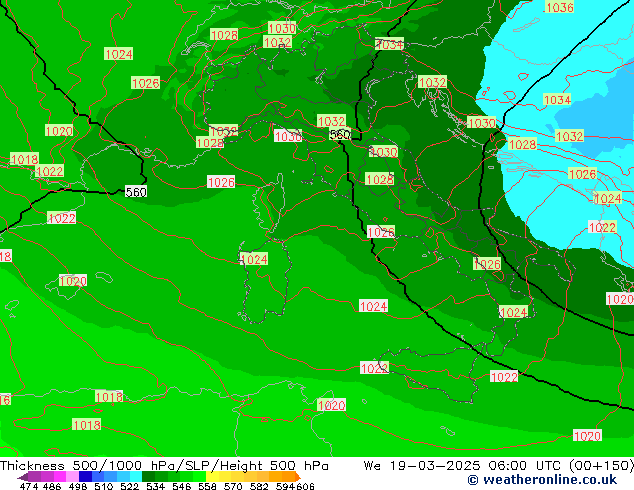This screenshot has width=634, height=490.
Task: Click the 1022 label over western Sicily
Action: 374,368
